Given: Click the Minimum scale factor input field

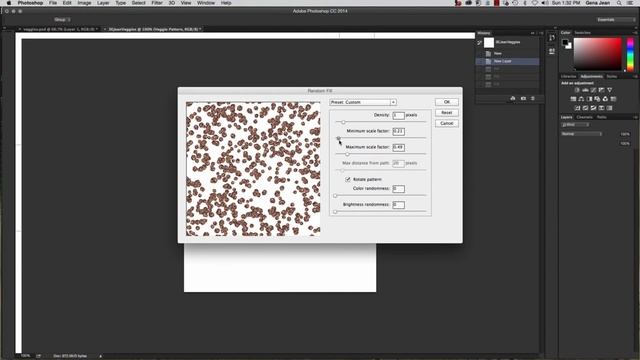Looking at the screenshot, I should (398, 131).
